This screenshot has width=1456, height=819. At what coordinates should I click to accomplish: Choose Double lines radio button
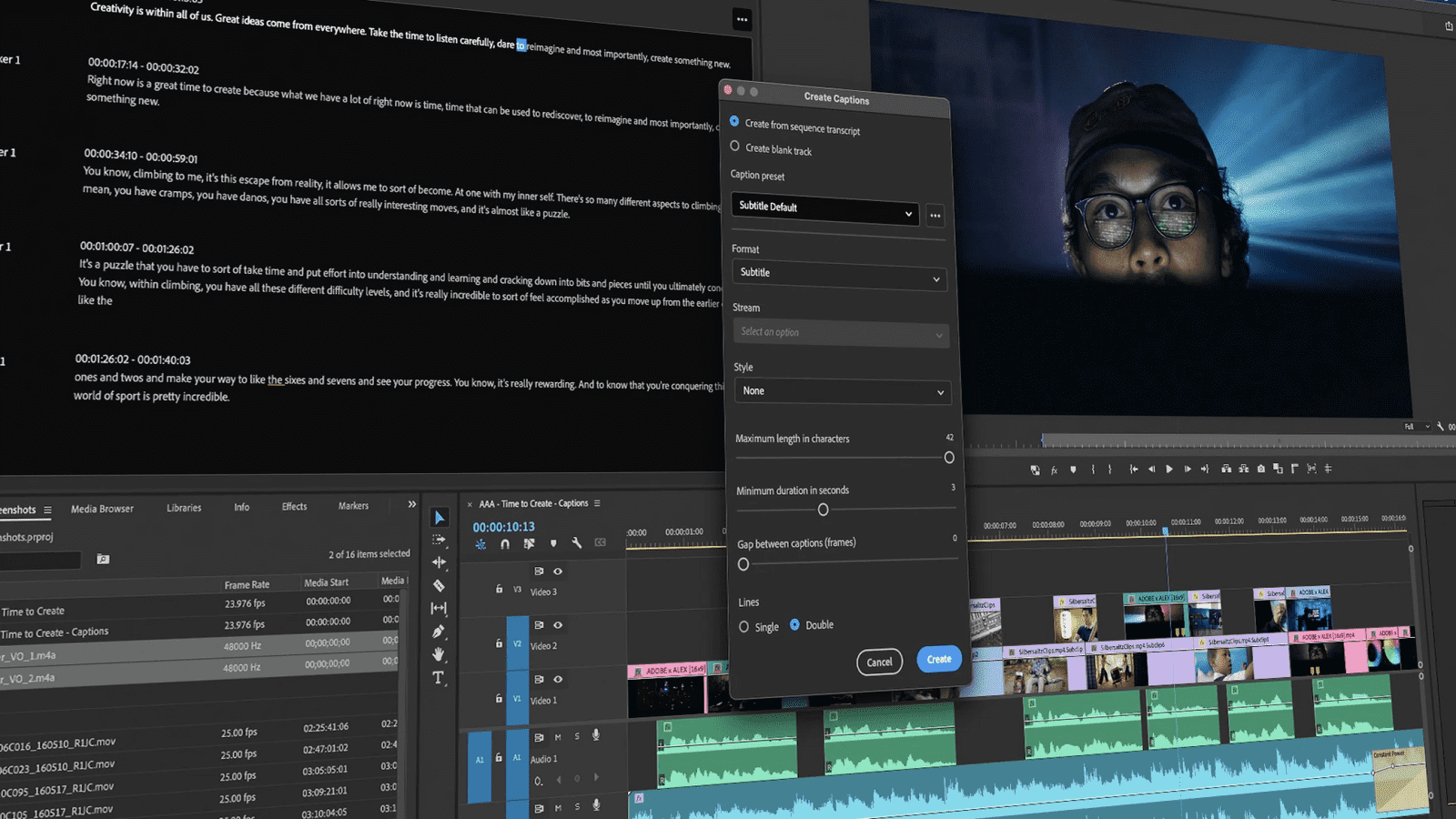(794, 624)
